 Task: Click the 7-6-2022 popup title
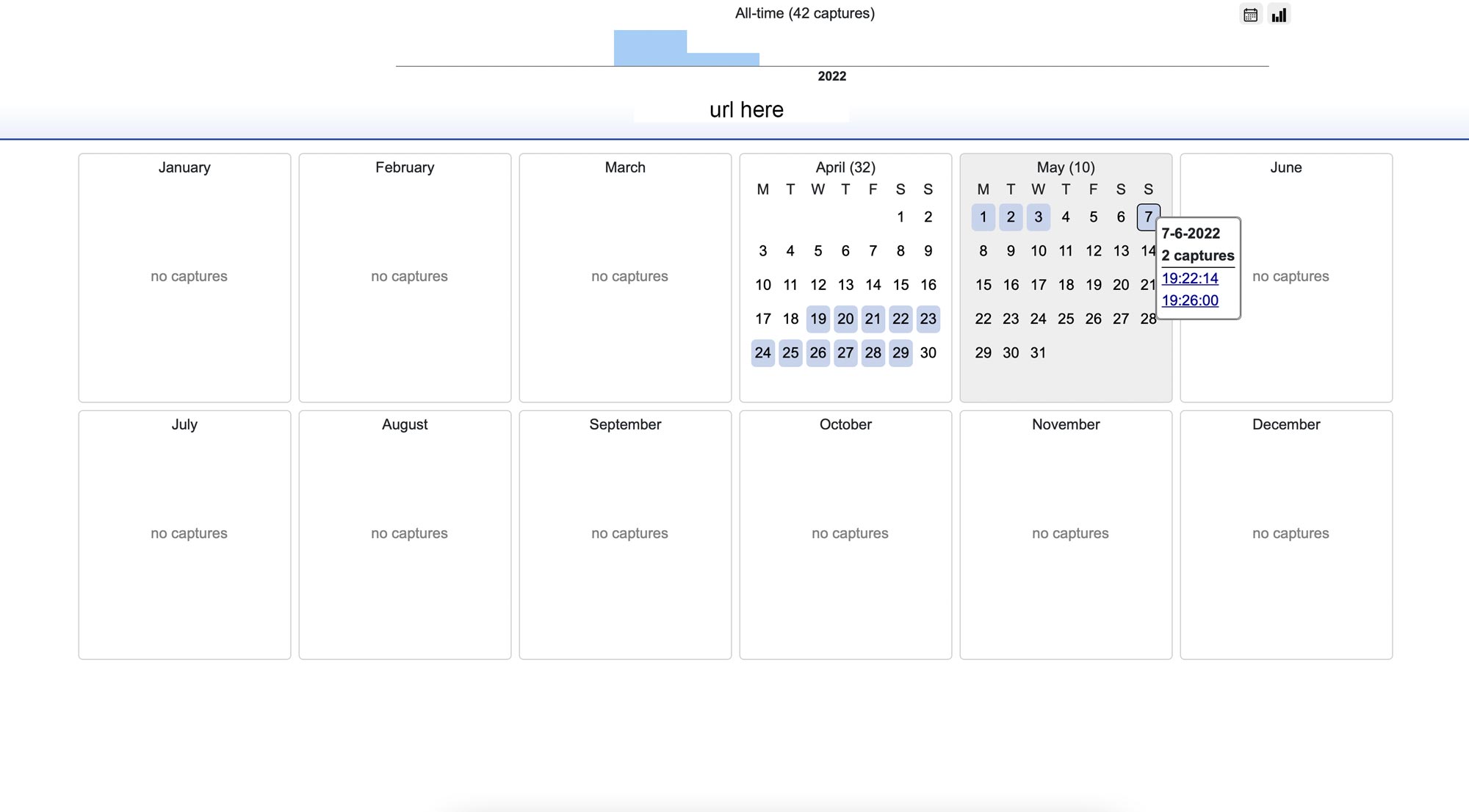pos(1190,233)
